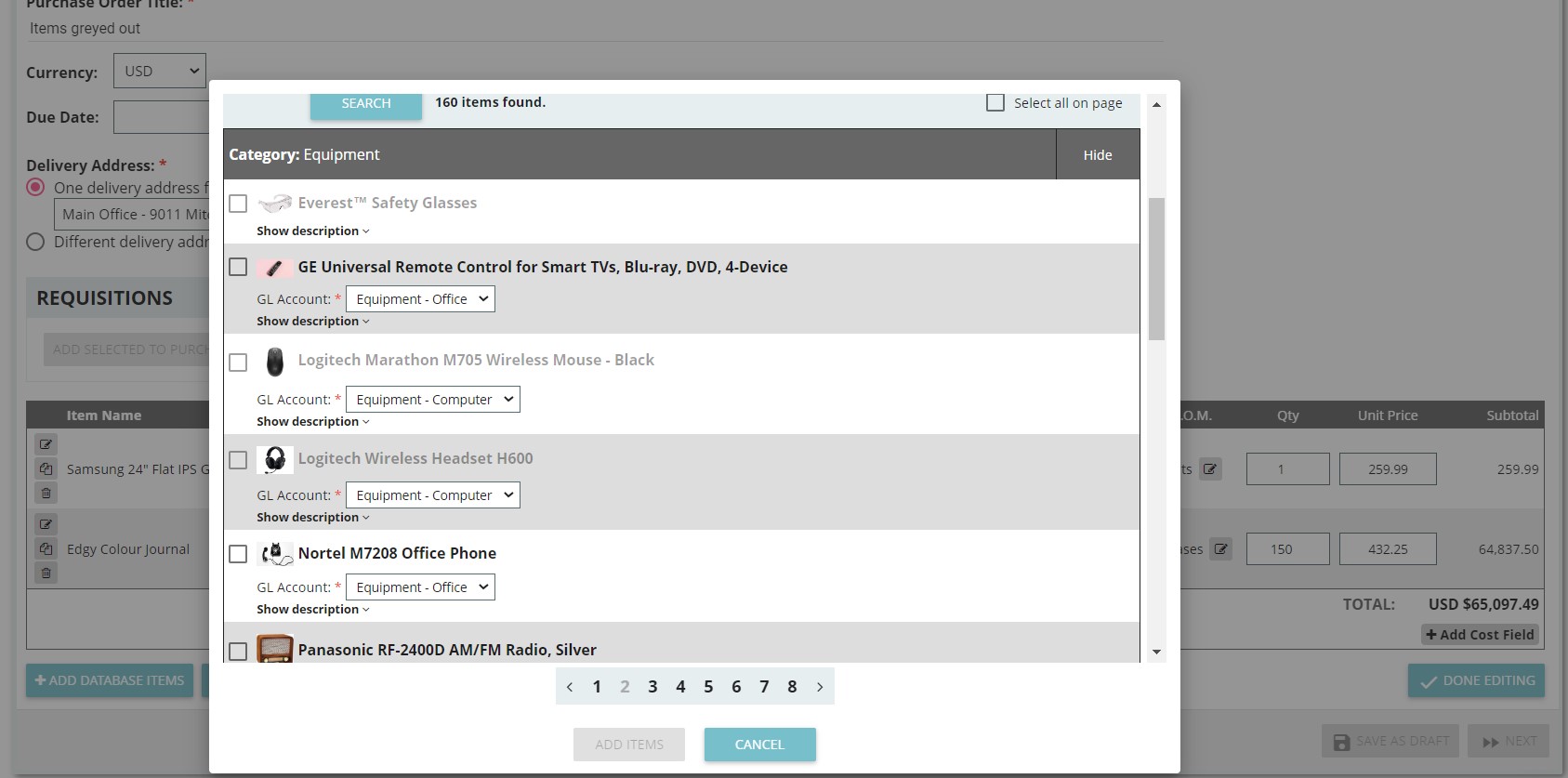Viewport: 1568px width, 778px height.
Task: Click the edit icon for Samsung 24" Flat row
Action: pyautogui.click(x=46, y=444)
